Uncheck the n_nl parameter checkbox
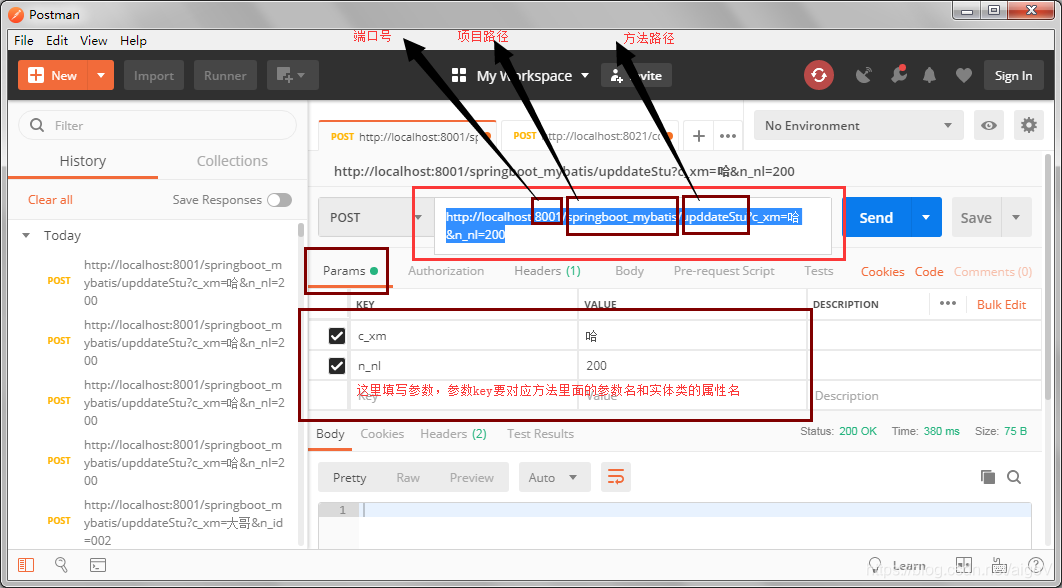The image size is (1062, 588). pos(337,366)
